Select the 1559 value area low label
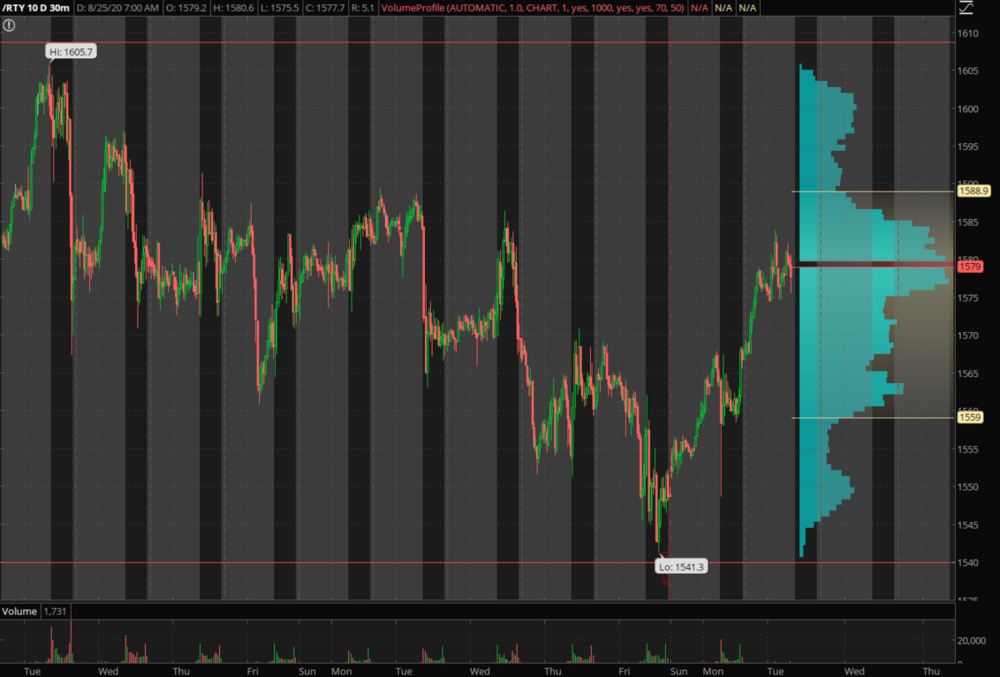1000x677 pixels. [969, 417]
